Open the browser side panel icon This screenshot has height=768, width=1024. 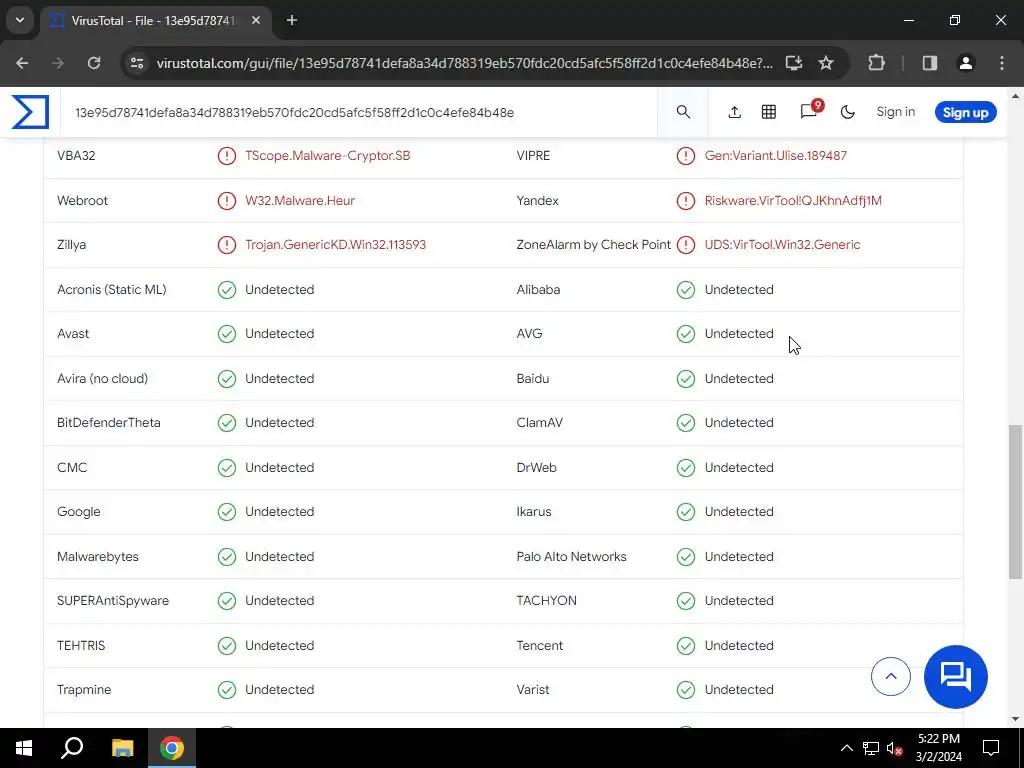(x=929, y=63)
